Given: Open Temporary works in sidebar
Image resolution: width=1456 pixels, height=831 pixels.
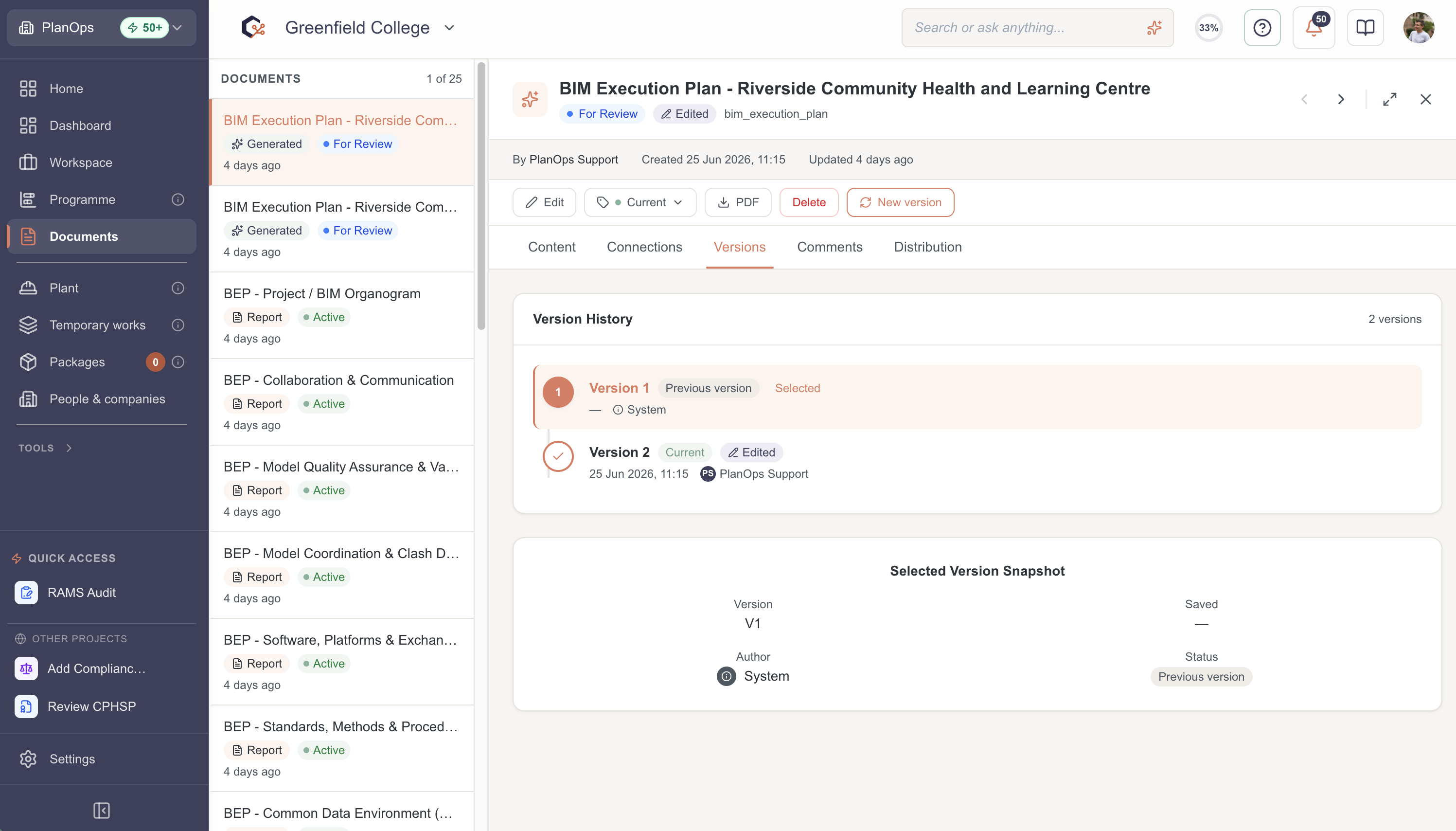Looking at the screenshot, I should click(x=102, y=325).
